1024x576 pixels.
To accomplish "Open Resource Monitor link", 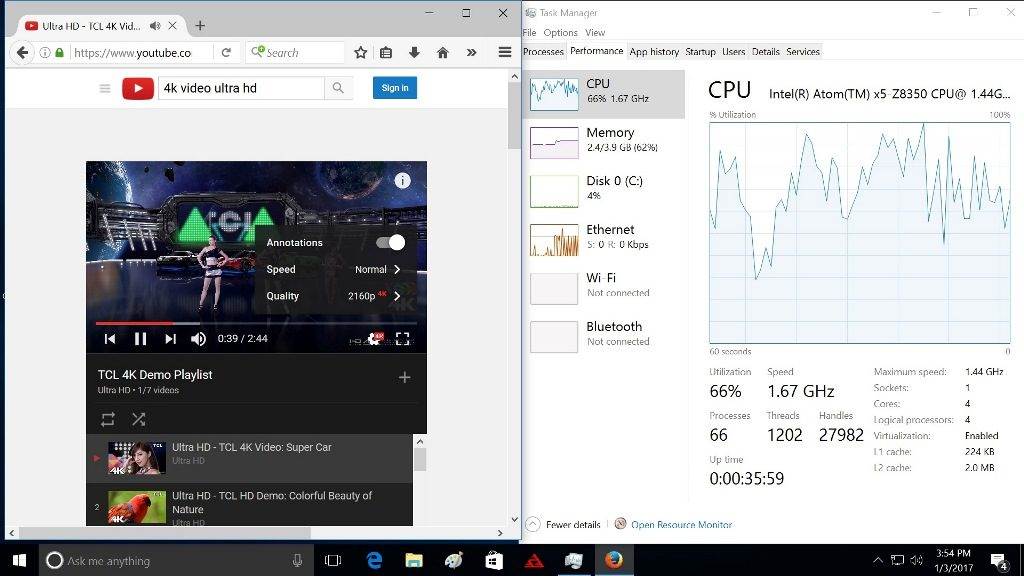I will tap(681, 524).
